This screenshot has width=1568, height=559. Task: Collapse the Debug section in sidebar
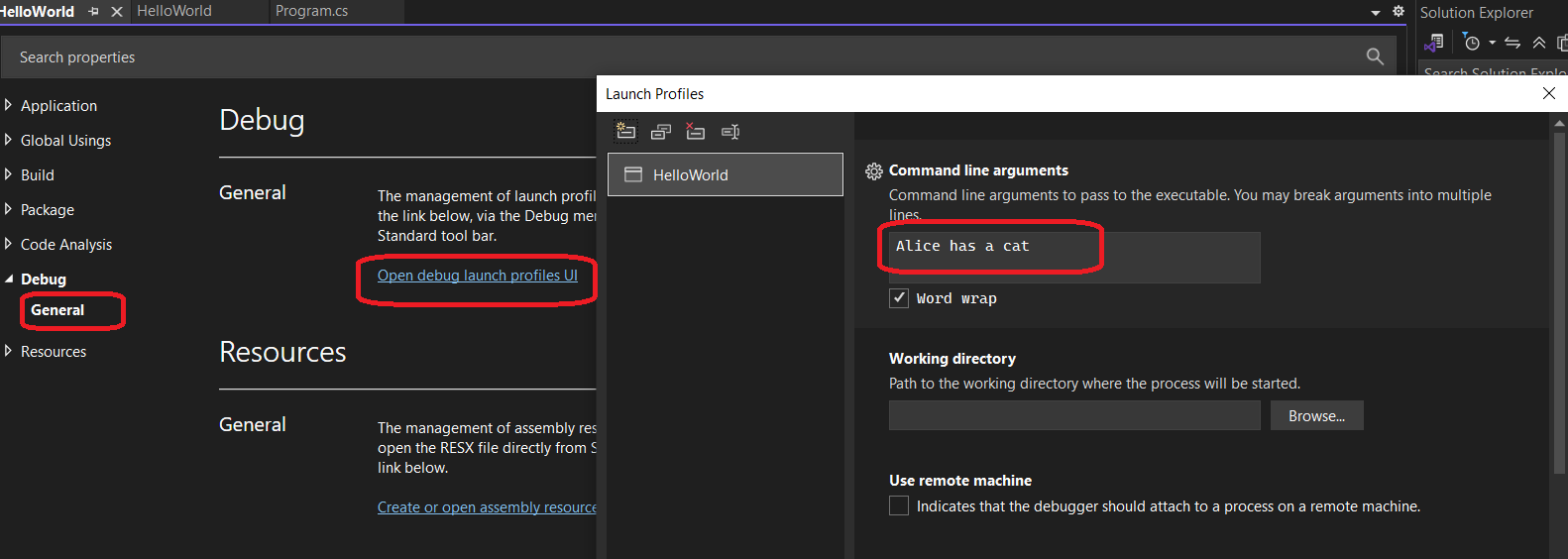pos(9,279)
